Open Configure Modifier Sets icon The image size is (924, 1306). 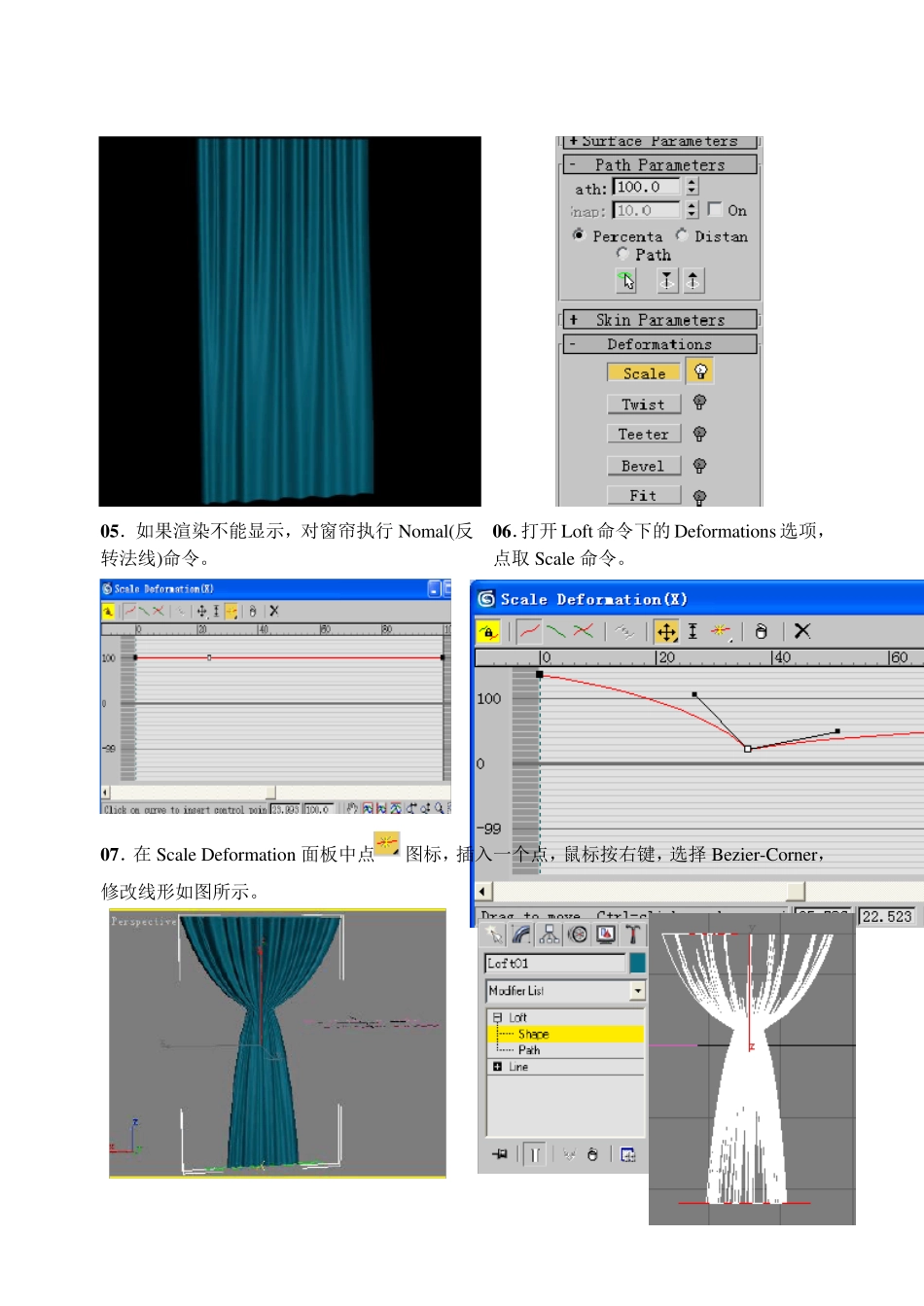pos(628,1154)
